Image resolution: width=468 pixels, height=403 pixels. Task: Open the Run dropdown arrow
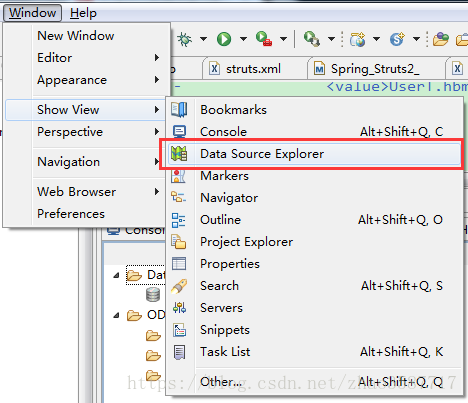[x=243, y=39]
